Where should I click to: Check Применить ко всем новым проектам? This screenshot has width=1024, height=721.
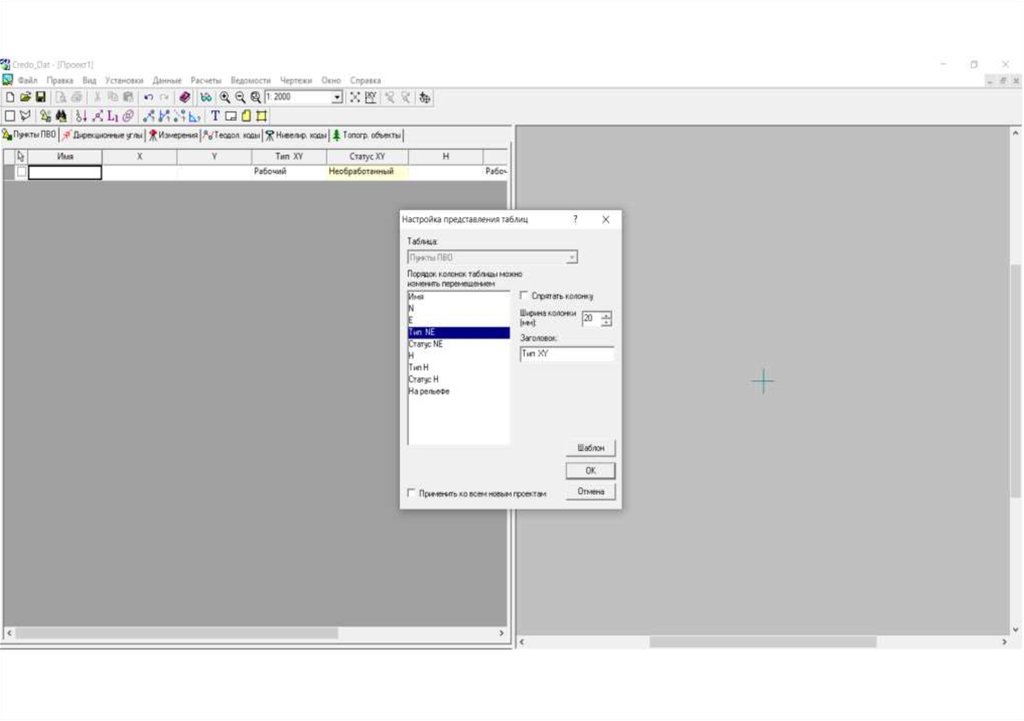coord(411,493)
